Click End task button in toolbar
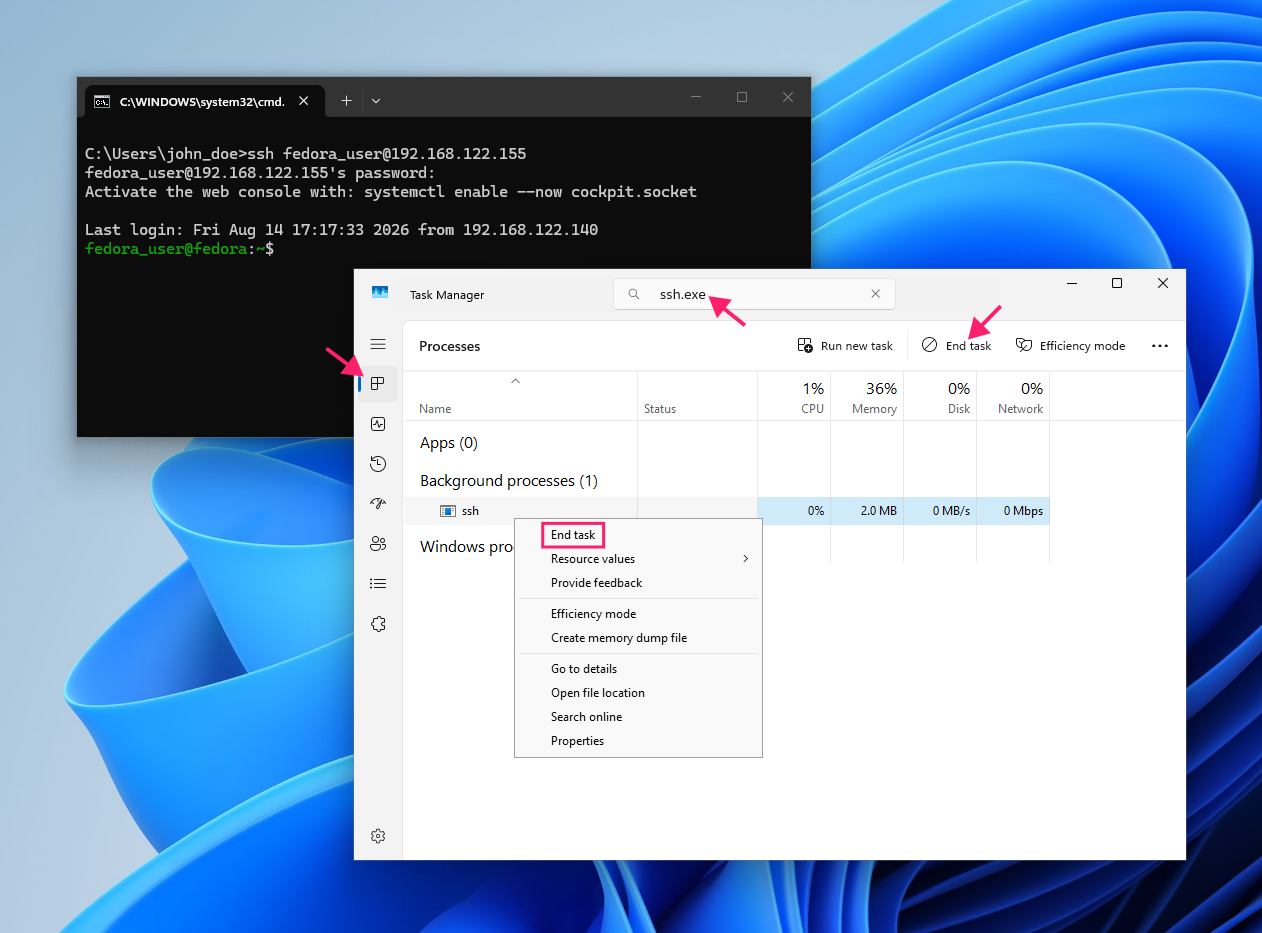 pos(957,345)
